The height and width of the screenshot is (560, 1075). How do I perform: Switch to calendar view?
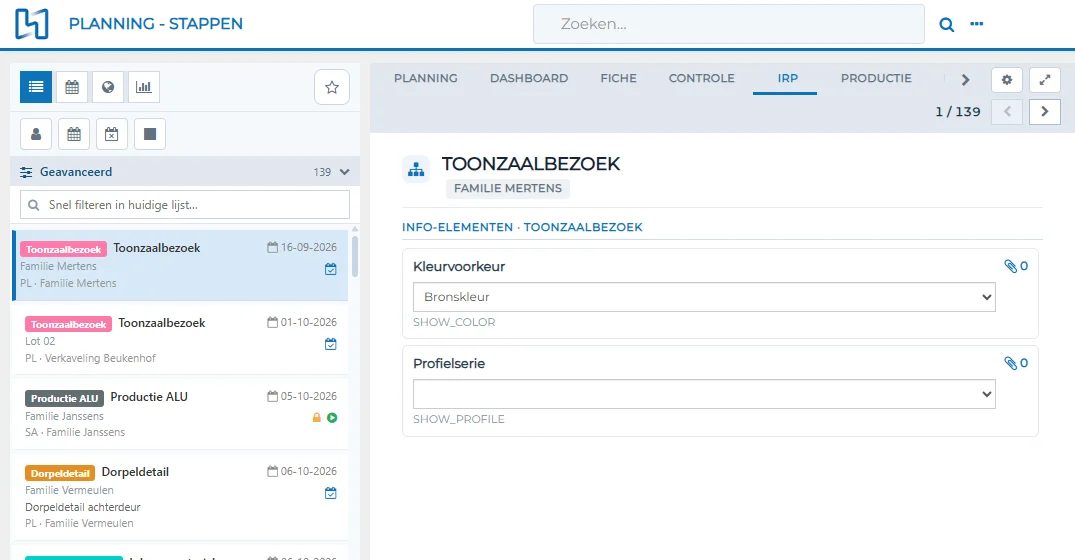pos(72,87)
